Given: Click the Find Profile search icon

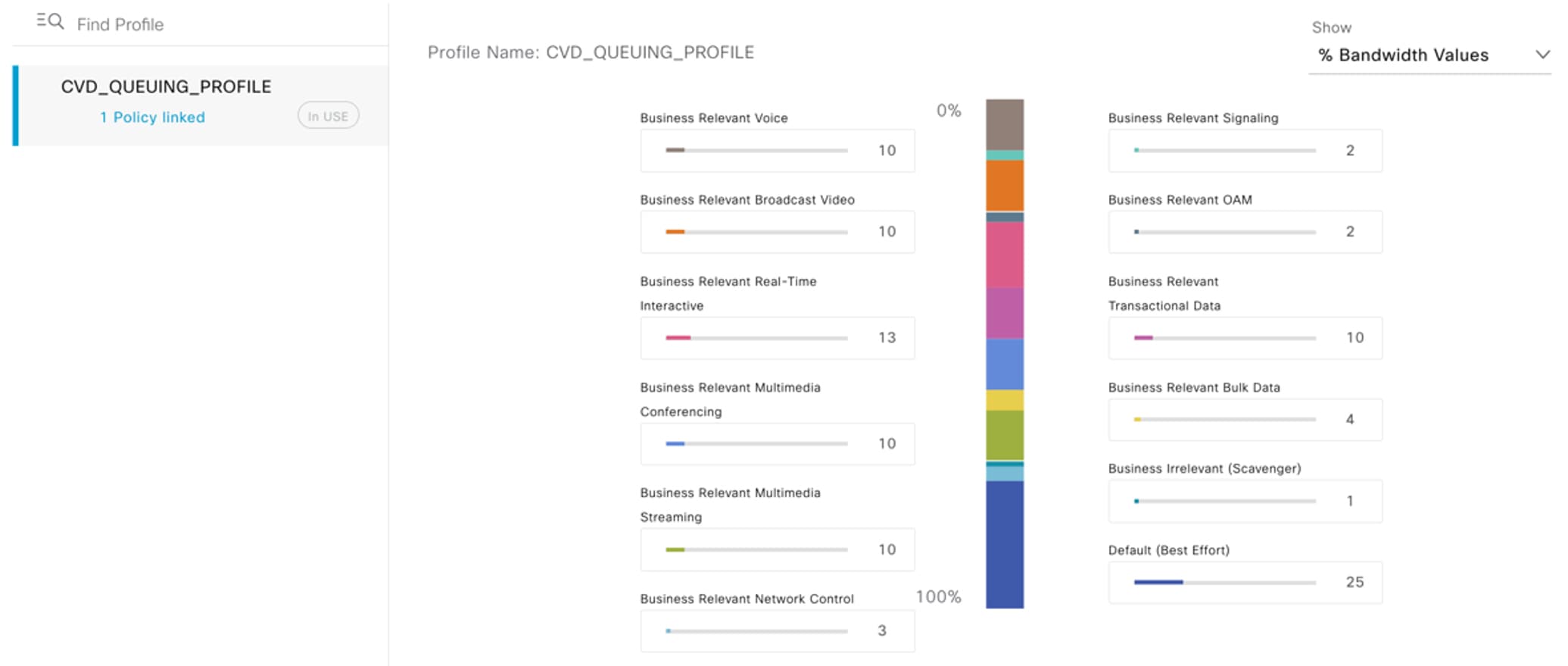Looking at the screenshot, I should pos(50,22).
